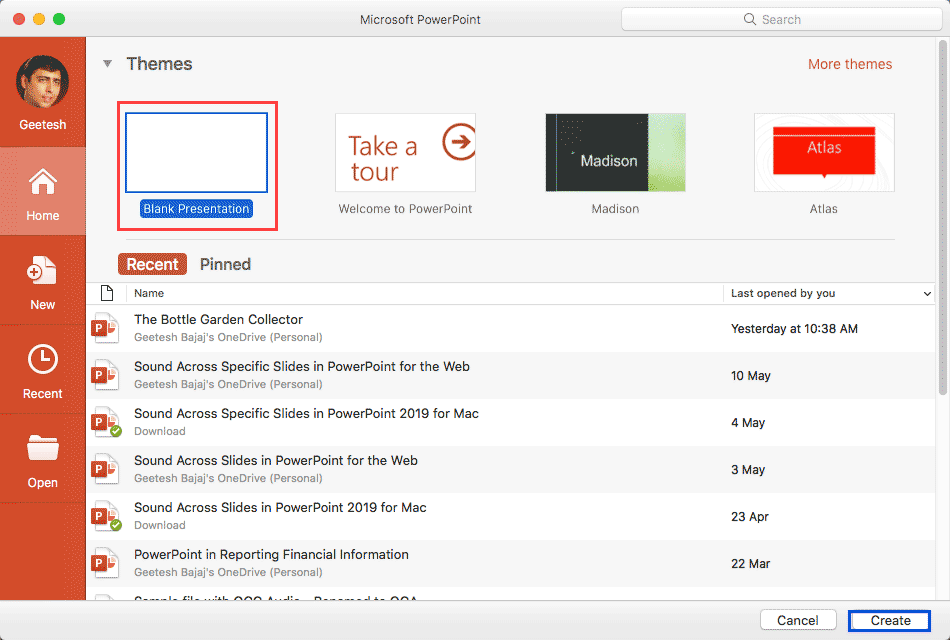Open the Last opened by you sort dropdown
The height and width of the screenshot is (640, 950).
pos(926,294)
